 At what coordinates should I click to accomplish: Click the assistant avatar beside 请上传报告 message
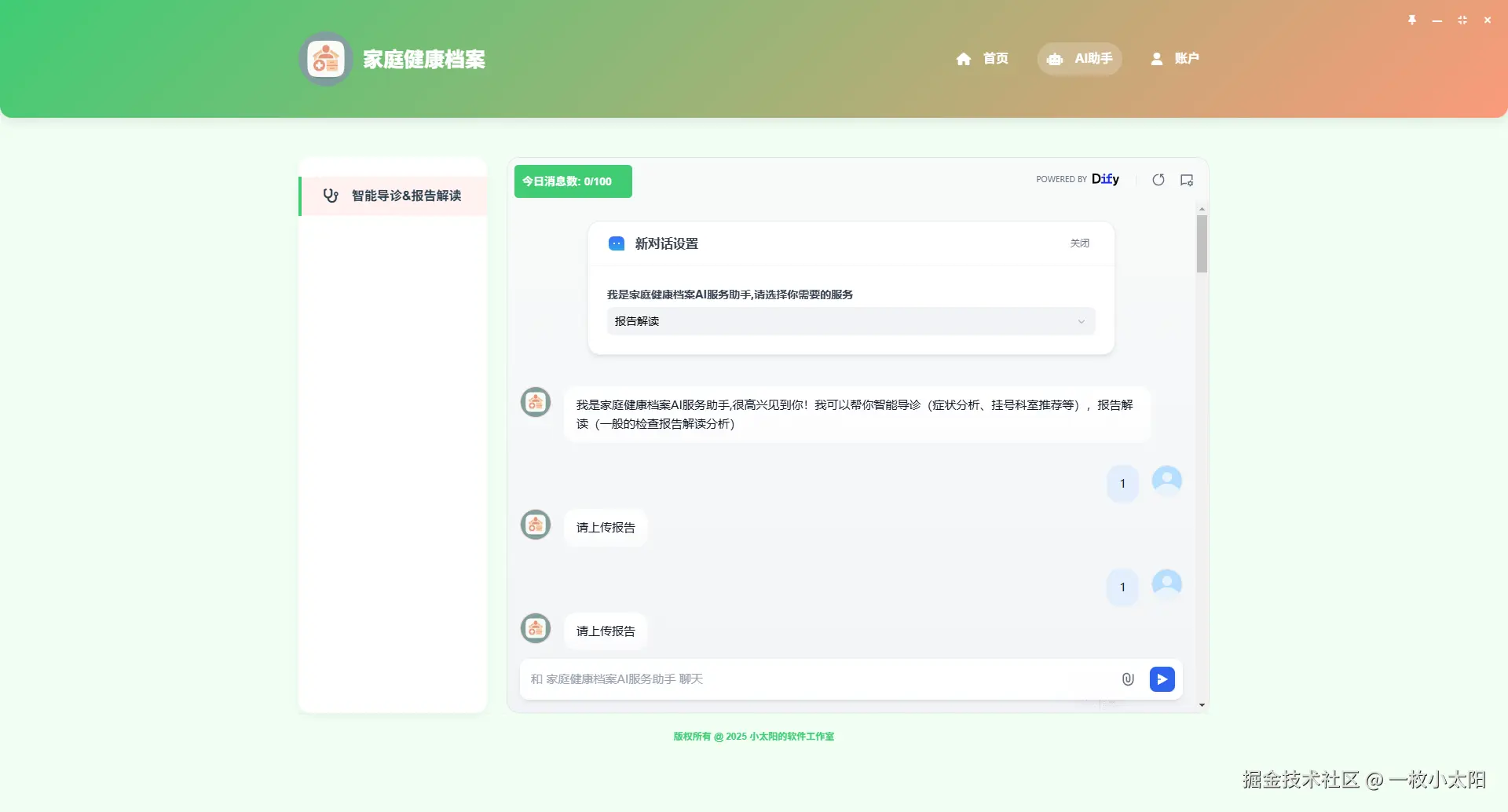click(x=535, y=524)
